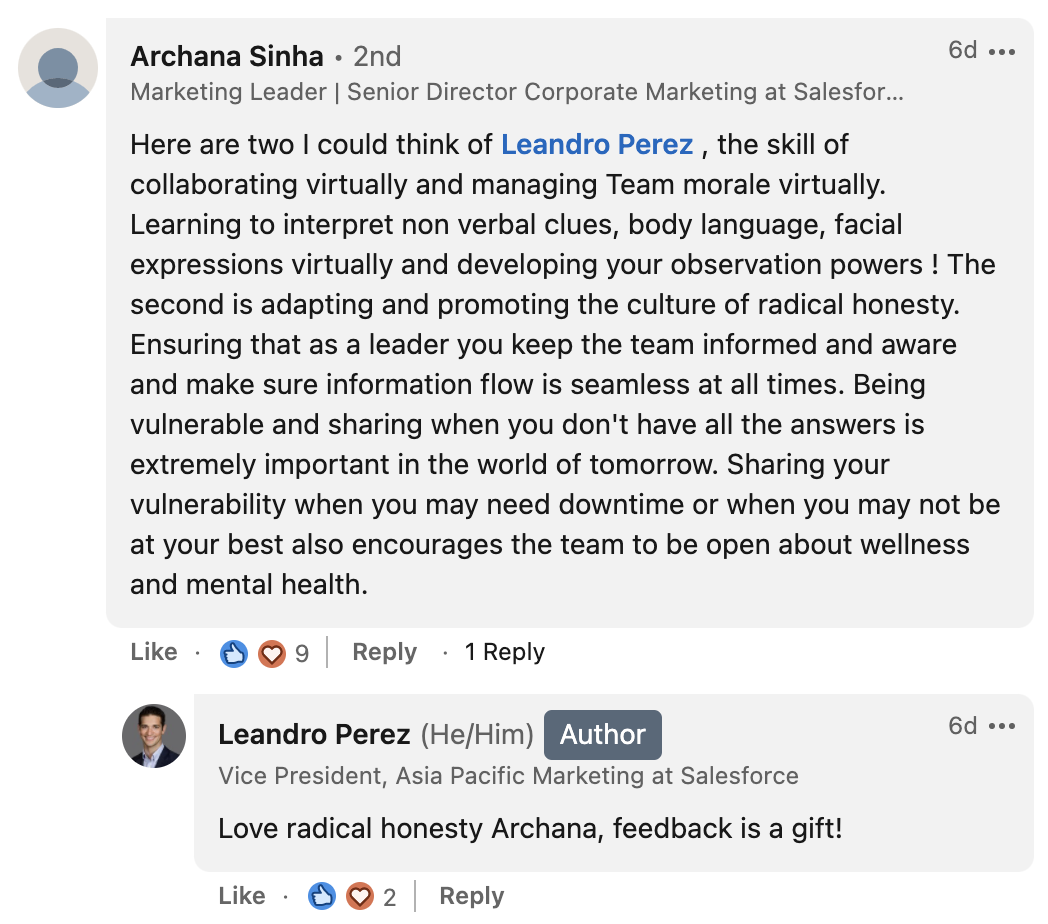Reply to Archana's comment
This screenshot has width=1048, height=924.
pos(384,651)
